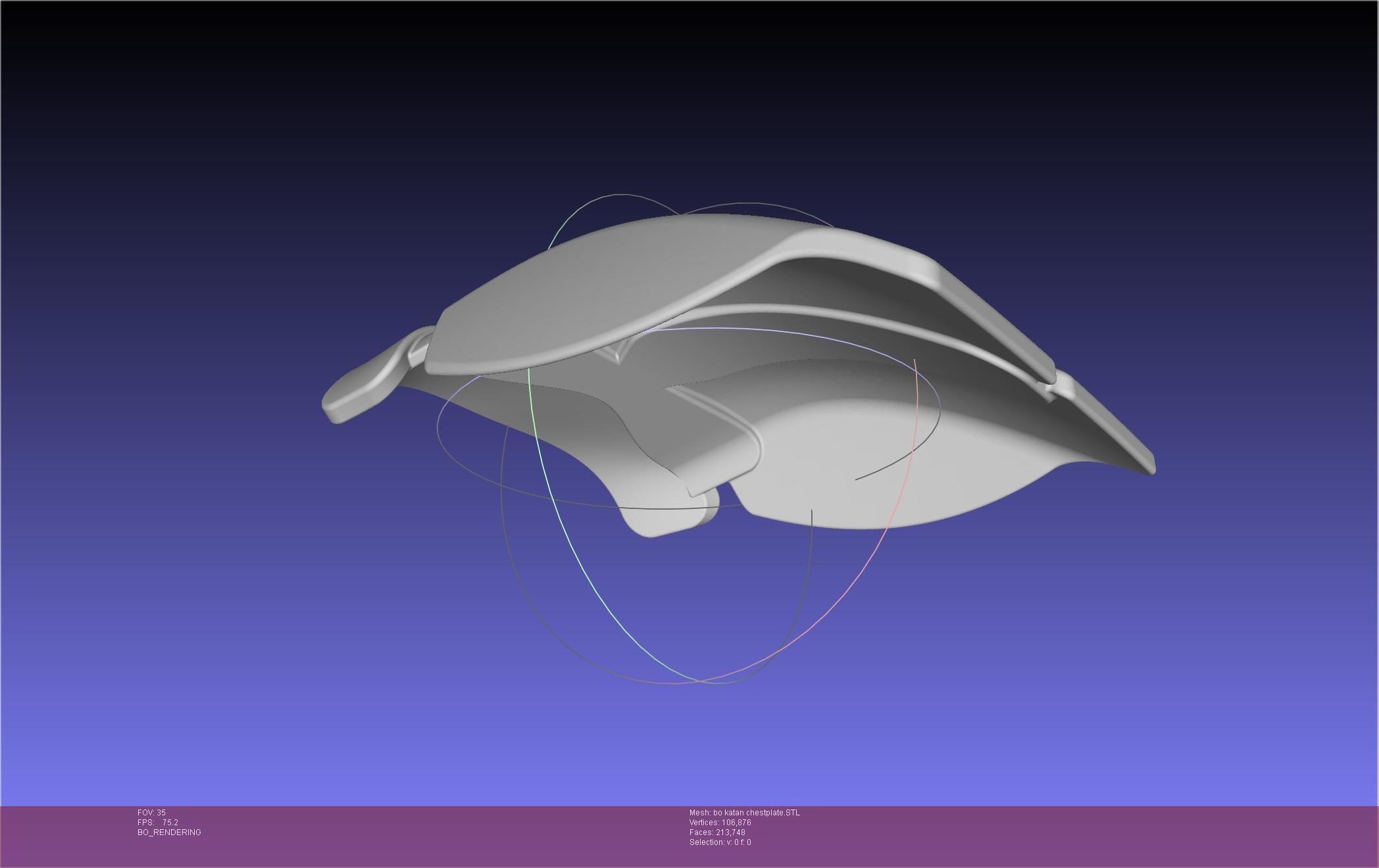Click the FPS 75.2 counter
Viewport: 1379px width, 868px height.
pos(158,823)
